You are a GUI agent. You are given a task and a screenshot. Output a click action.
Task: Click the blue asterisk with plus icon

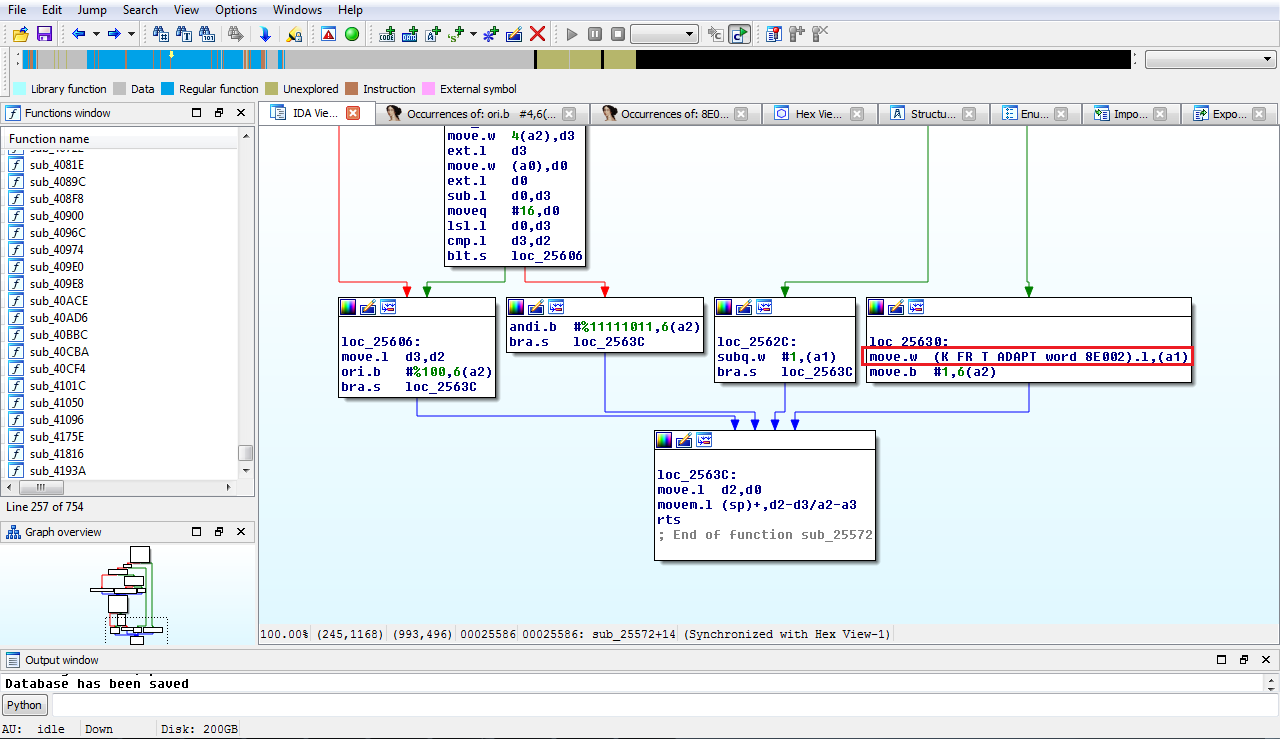491,34
